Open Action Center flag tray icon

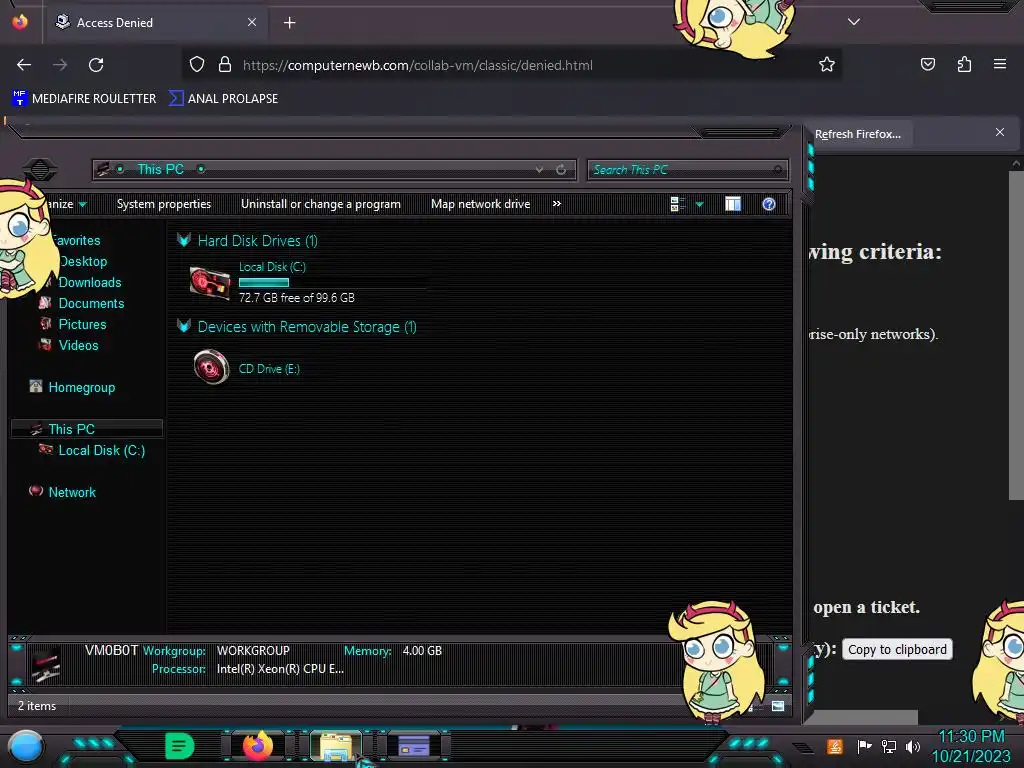click(863, 746)
